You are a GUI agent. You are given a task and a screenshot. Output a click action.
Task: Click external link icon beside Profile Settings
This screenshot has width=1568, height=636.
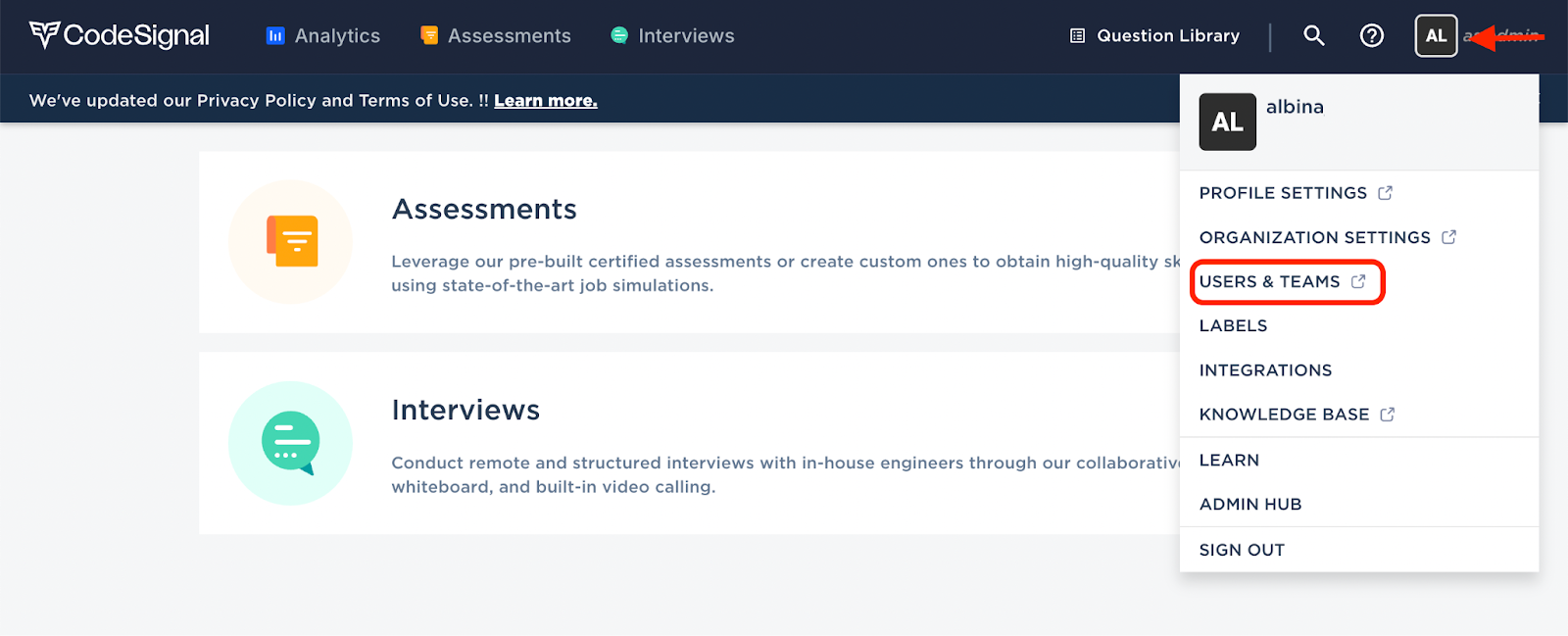tap(1385, 193)
